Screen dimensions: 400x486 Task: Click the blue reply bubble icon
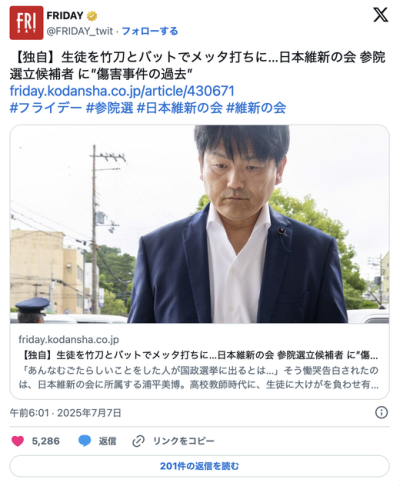85,441
